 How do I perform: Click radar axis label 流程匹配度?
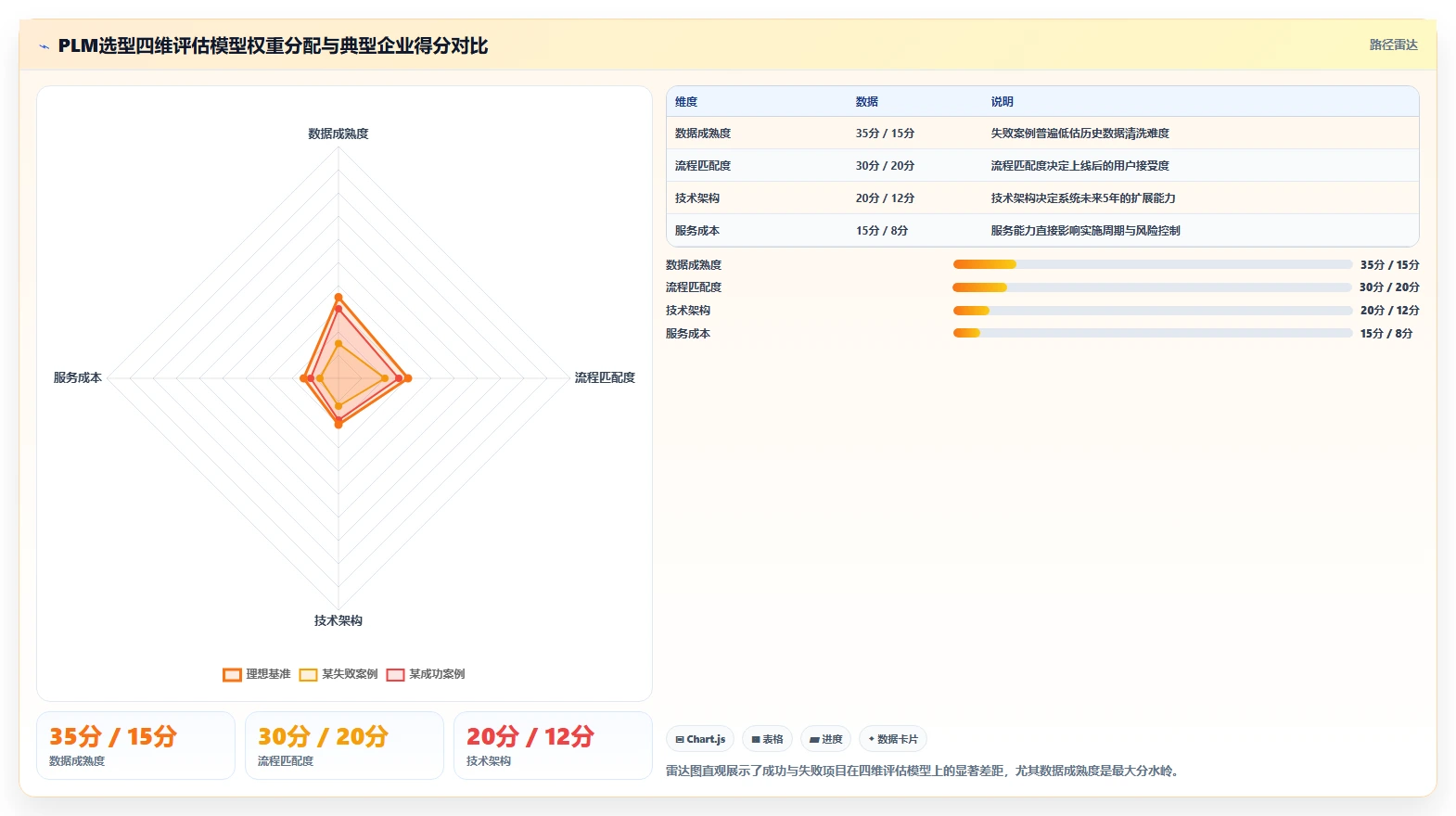pos(605,377)
